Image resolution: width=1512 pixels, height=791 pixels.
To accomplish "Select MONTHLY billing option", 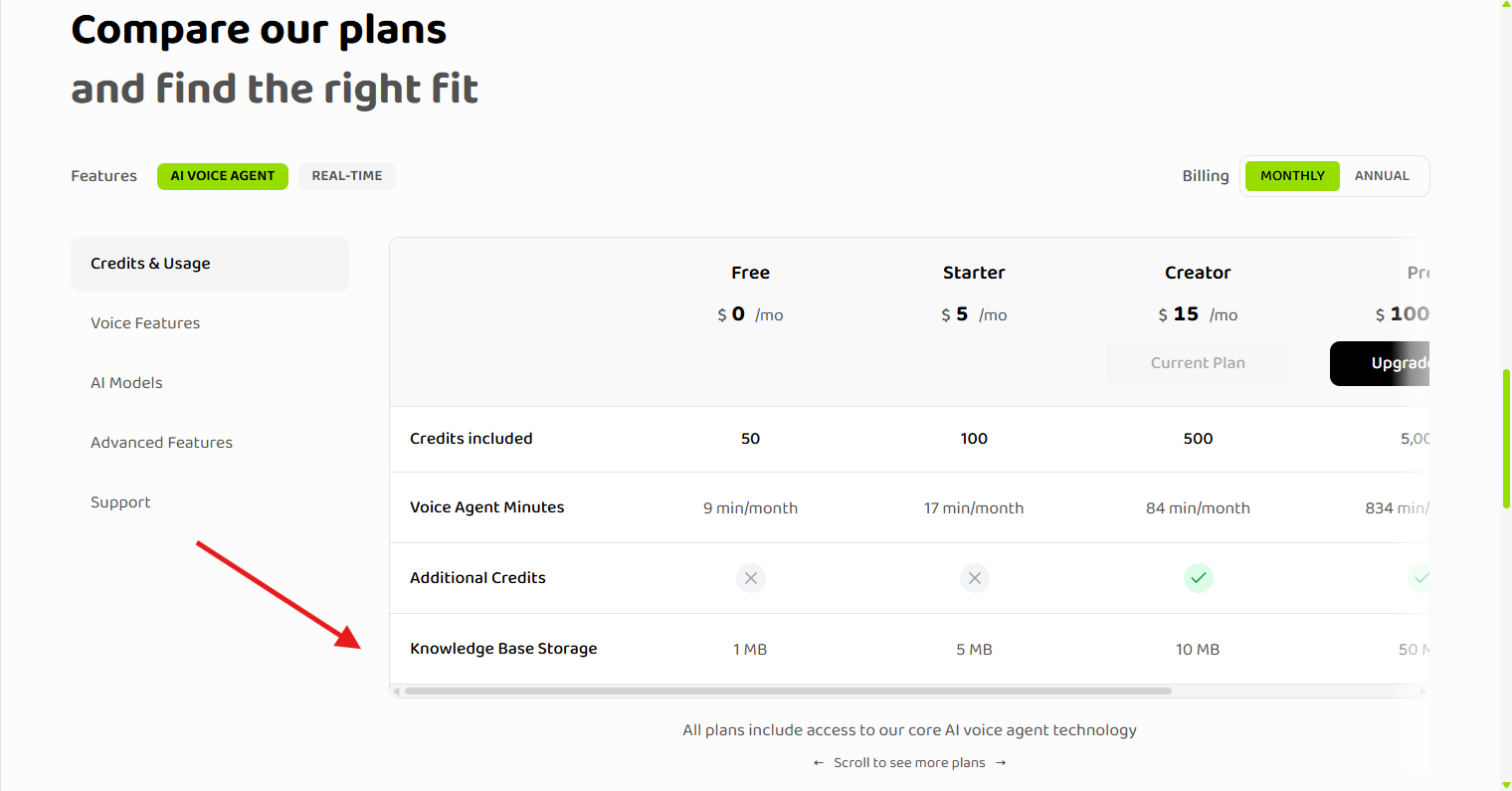I will (1292, 175).
